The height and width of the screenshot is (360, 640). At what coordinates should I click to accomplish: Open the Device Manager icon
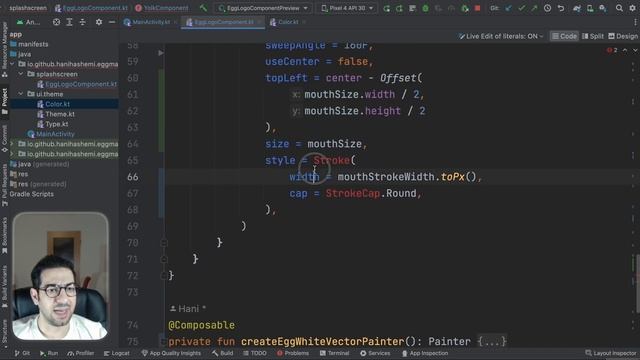[x=590, y=8]
